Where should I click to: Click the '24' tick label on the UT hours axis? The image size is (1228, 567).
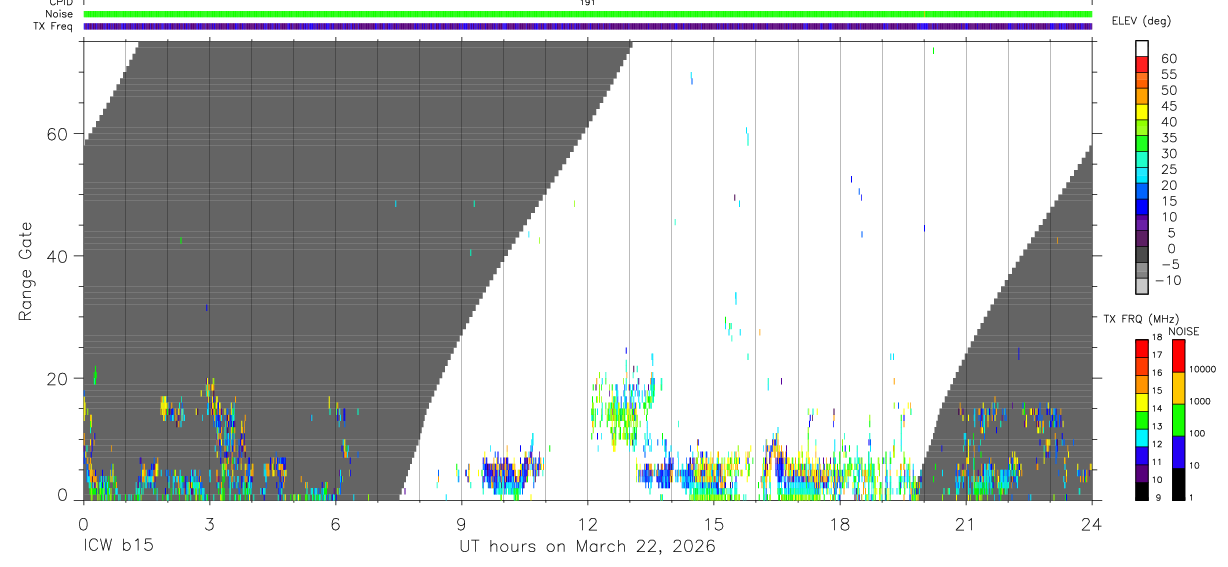click(x=1092, y=524)
